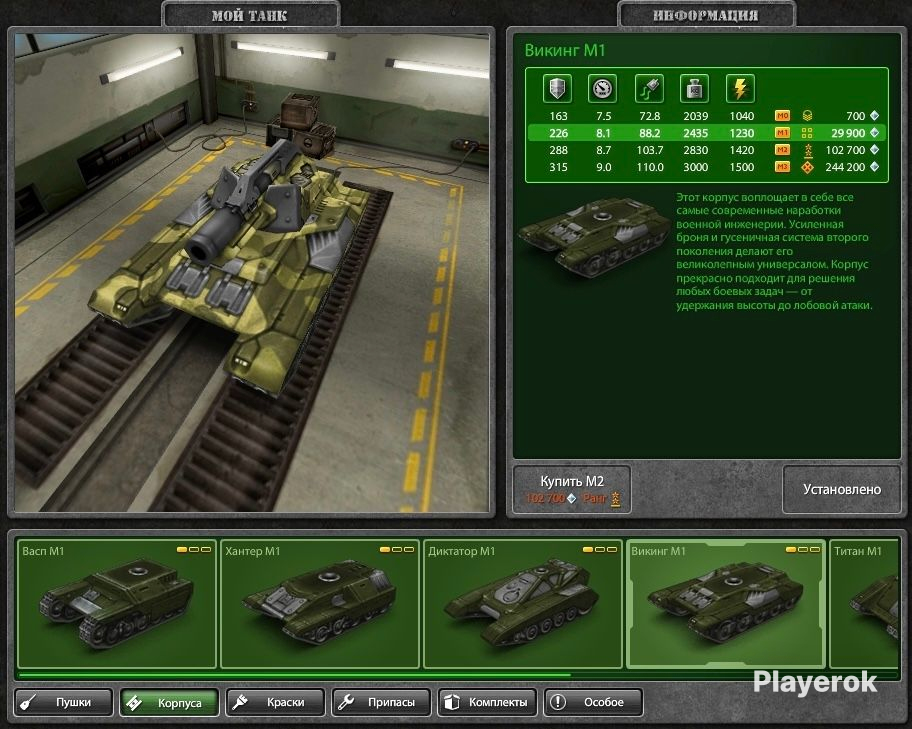This screenshot has height=729, width=912.
Task: Click upgrade level indicator on Васп М1 card
Action: point(194,549)
